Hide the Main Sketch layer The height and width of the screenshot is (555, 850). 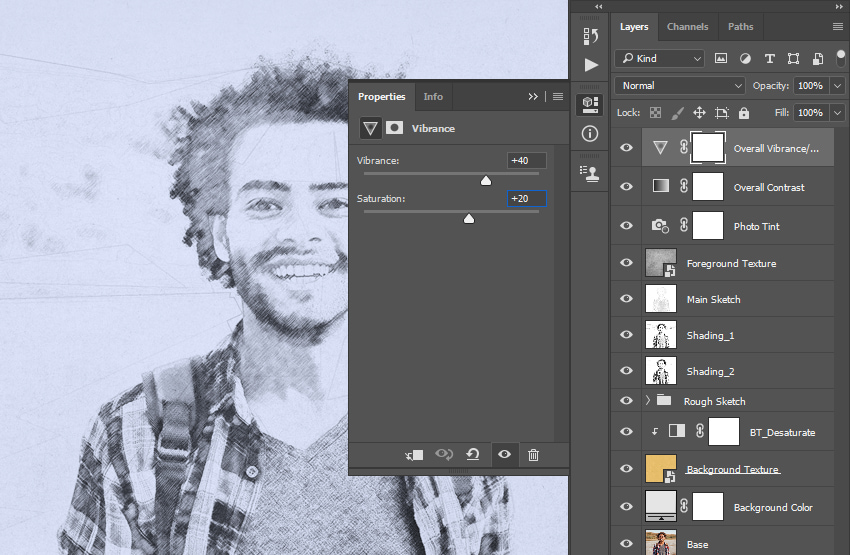(626, 299)
